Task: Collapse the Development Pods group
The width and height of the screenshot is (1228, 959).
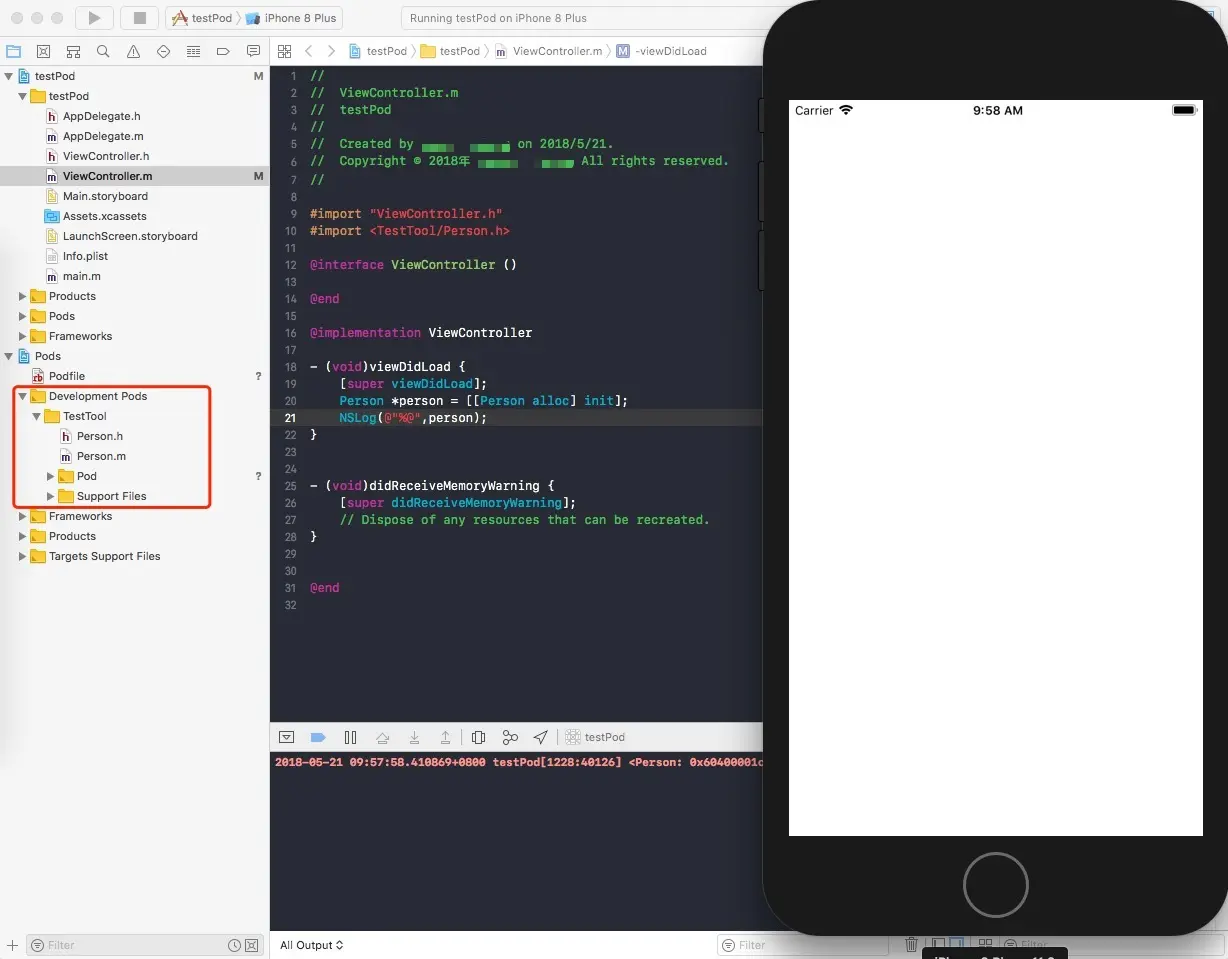Action: 23,396
